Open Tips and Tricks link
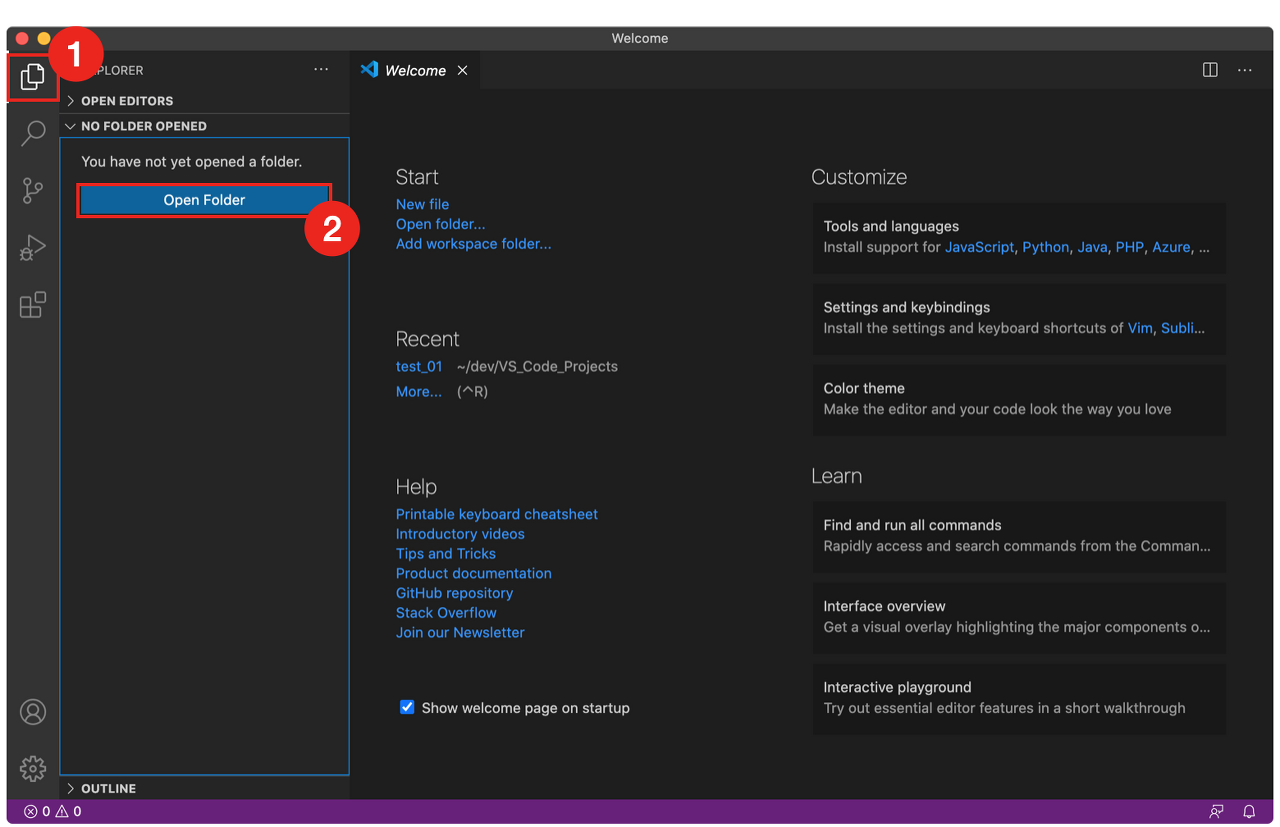This screenshot has width=1280, height=827. click(x=446, y=553)
